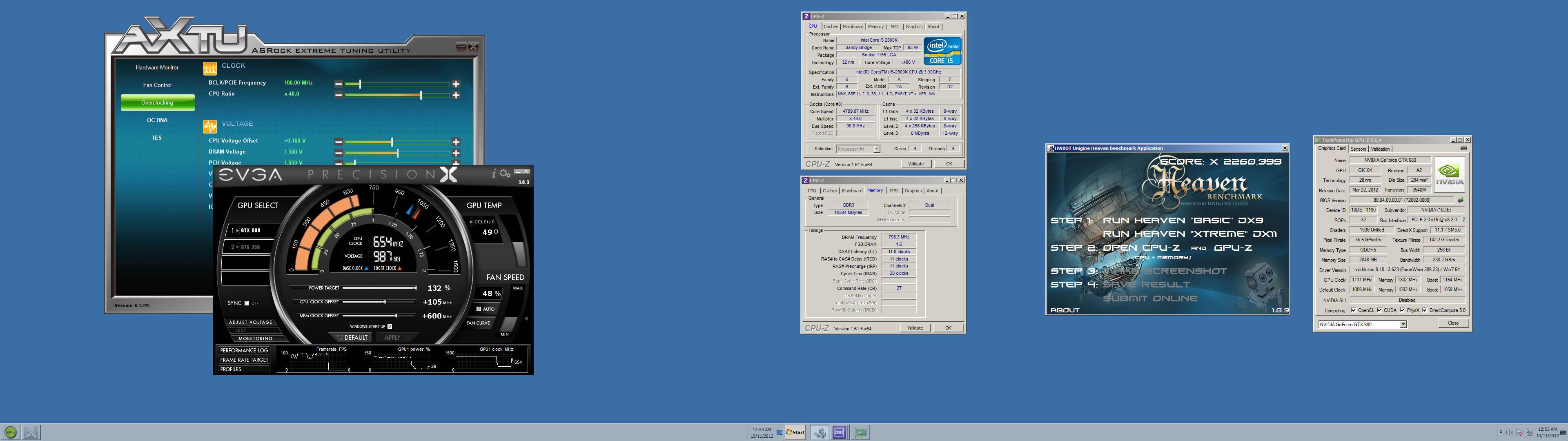1568x441 pixels.
Task: Open IES in AXTU sidebar
Action: click(x=157, y=138)
